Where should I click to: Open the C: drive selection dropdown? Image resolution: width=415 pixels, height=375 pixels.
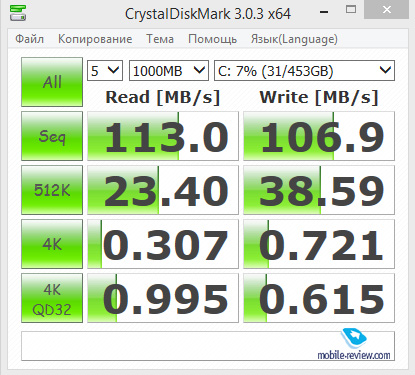[x=304, y=71]
